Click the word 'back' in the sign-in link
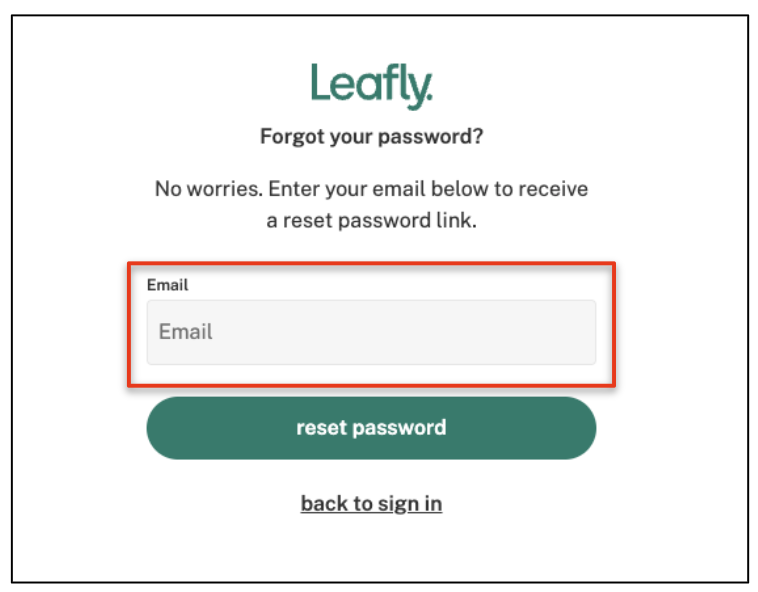The height and width of the screenshot is (592, 758). tap(322, 503)
